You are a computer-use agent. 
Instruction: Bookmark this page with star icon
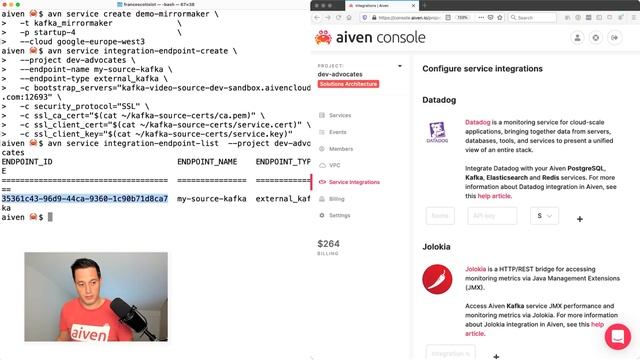(500, 18)
